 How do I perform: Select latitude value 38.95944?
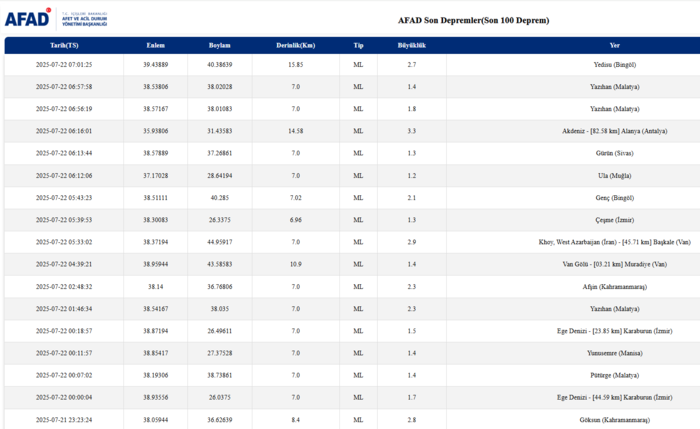155,264
